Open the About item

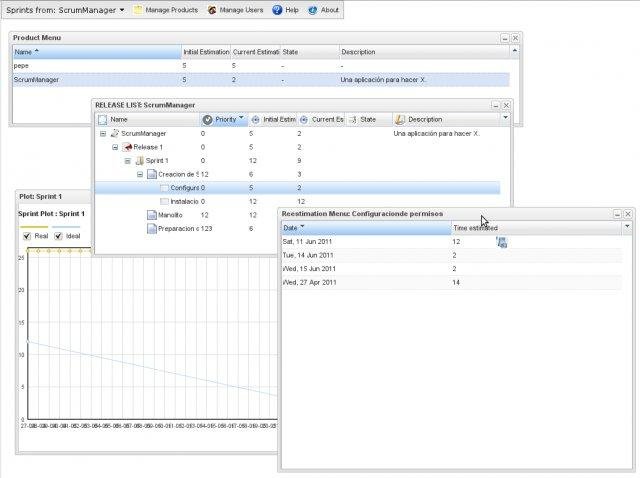tap(324, 10)
